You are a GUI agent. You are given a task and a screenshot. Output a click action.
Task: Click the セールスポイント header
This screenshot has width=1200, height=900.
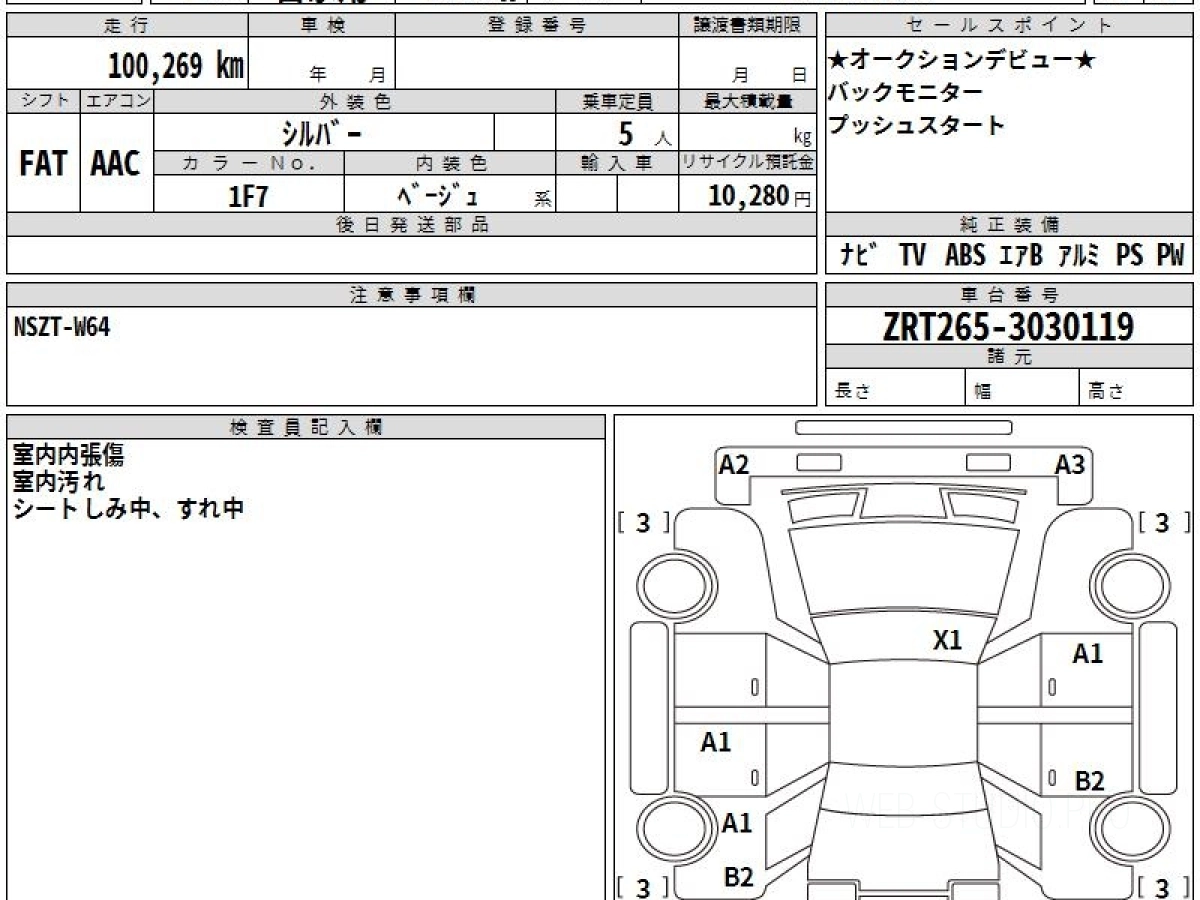(x=1009, y=26)
